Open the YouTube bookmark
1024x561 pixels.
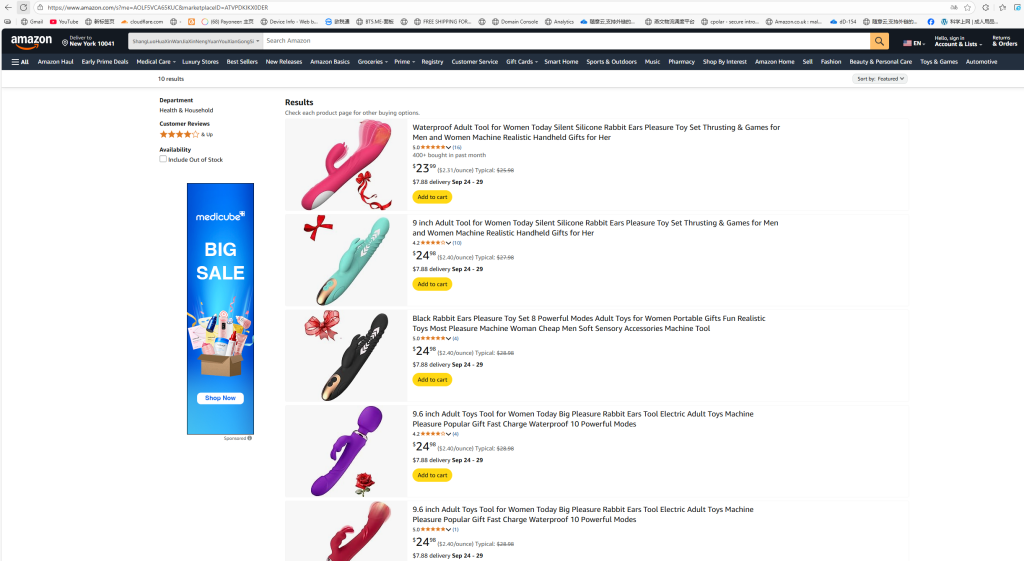click(64, 21)
